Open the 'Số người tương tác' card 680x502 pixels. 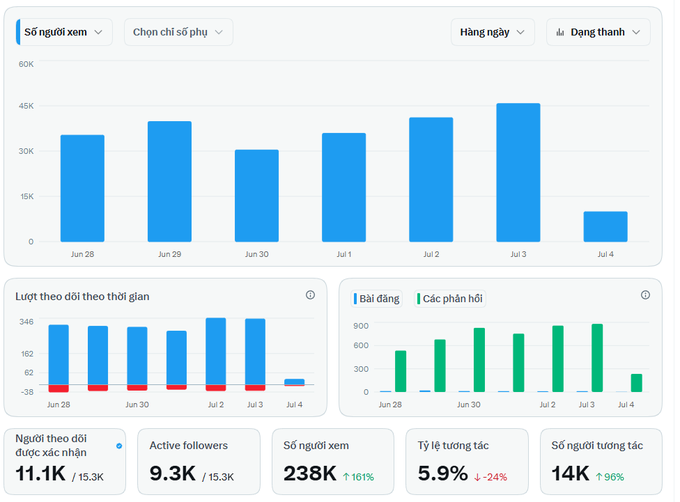coord(601,461)
